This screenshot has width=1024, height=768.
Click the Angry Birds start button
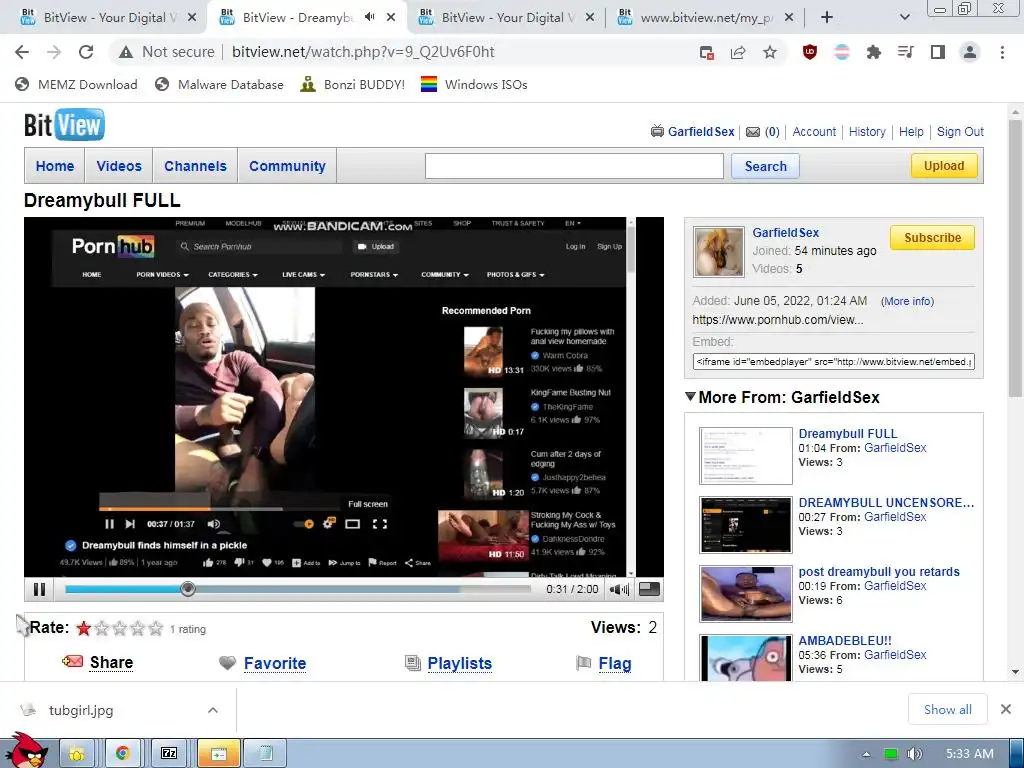[x=26, y=751]
